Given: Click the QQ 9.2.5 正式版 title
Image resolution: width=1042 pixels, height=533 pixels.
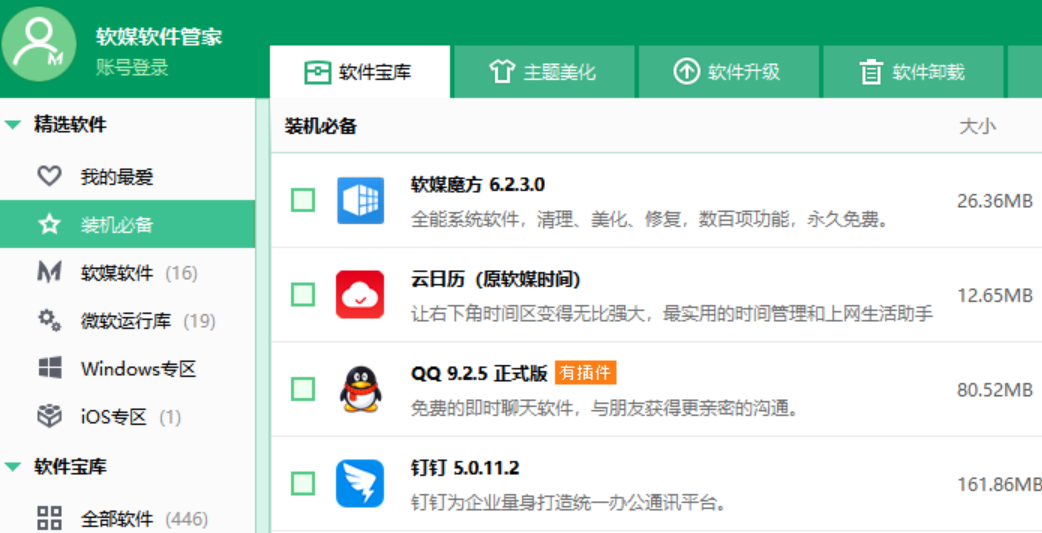Looking at the screenshot, I should [x=479, y=373].
